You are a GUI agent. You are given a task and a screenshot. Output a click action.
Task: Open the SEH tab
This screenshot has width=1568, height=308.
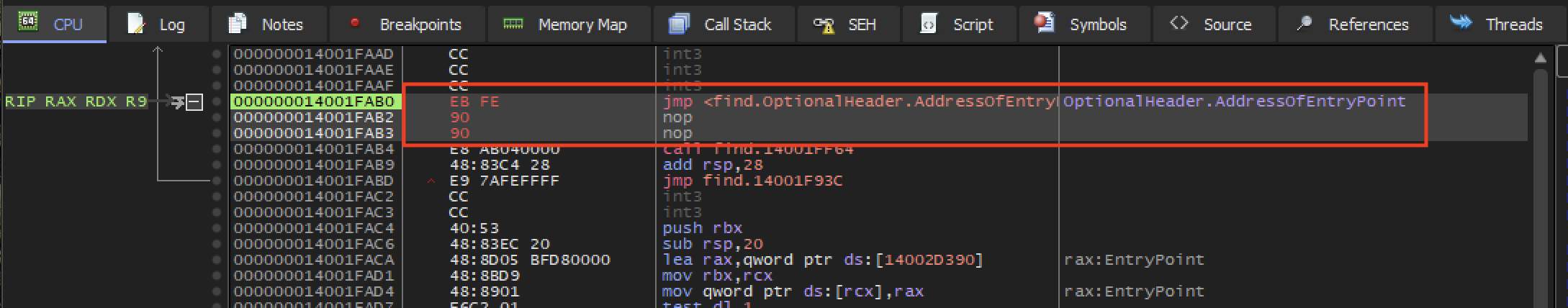click(x=848, y=24)
